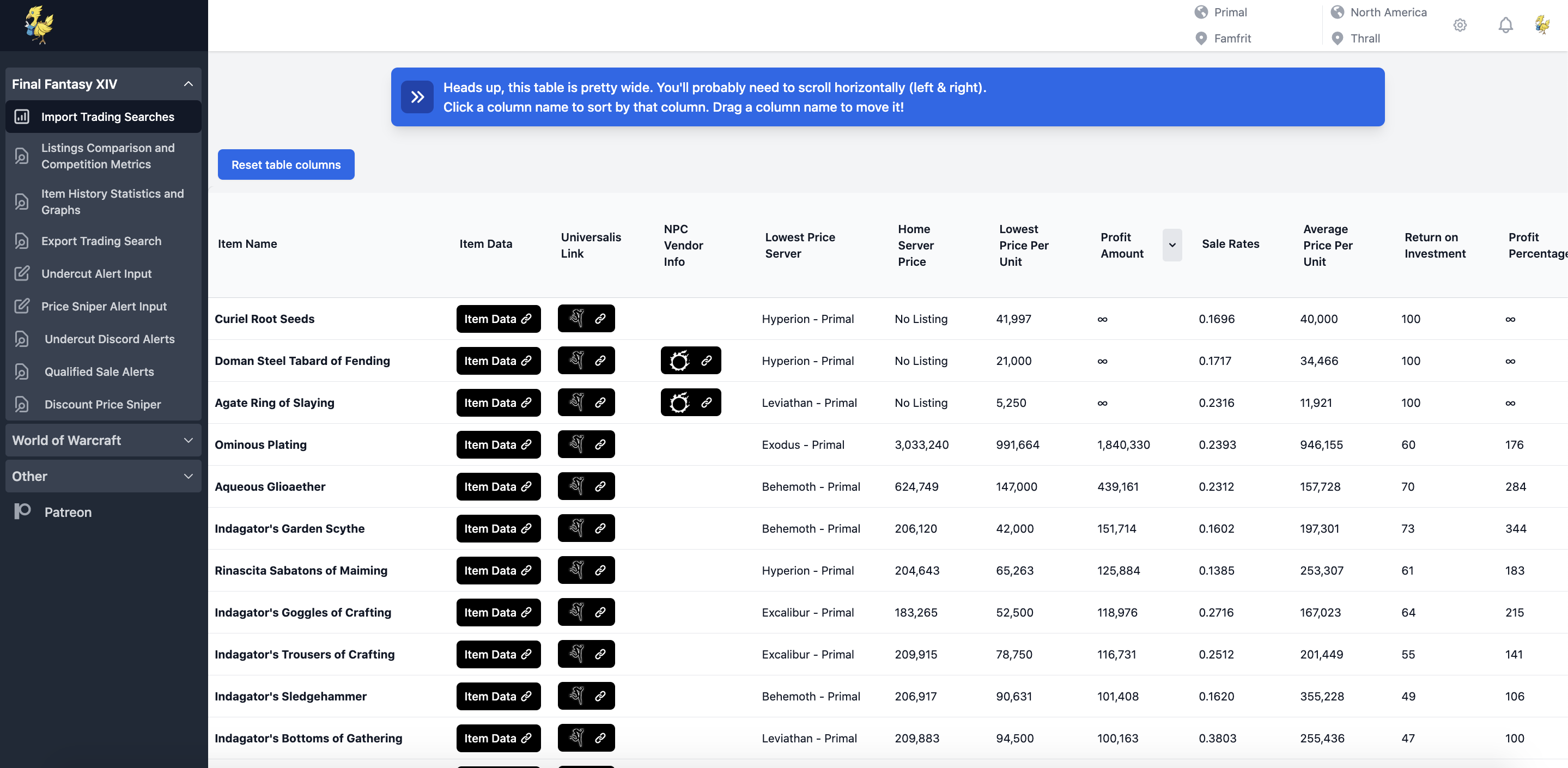The image size is (1568, 768).
Task: Collapse the Final Fantasy XIV section
Action: coord(188,84)
